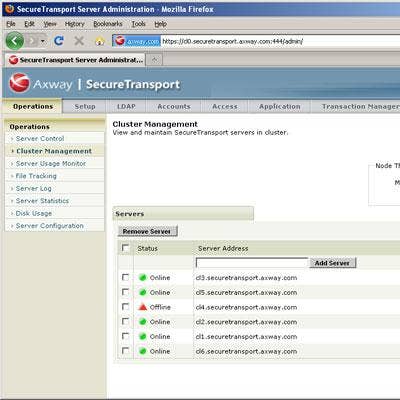Image resolution: width=400 pixels, height=400 pixels.
Task: Open the Edit menu
Action: tap(29, 24)
